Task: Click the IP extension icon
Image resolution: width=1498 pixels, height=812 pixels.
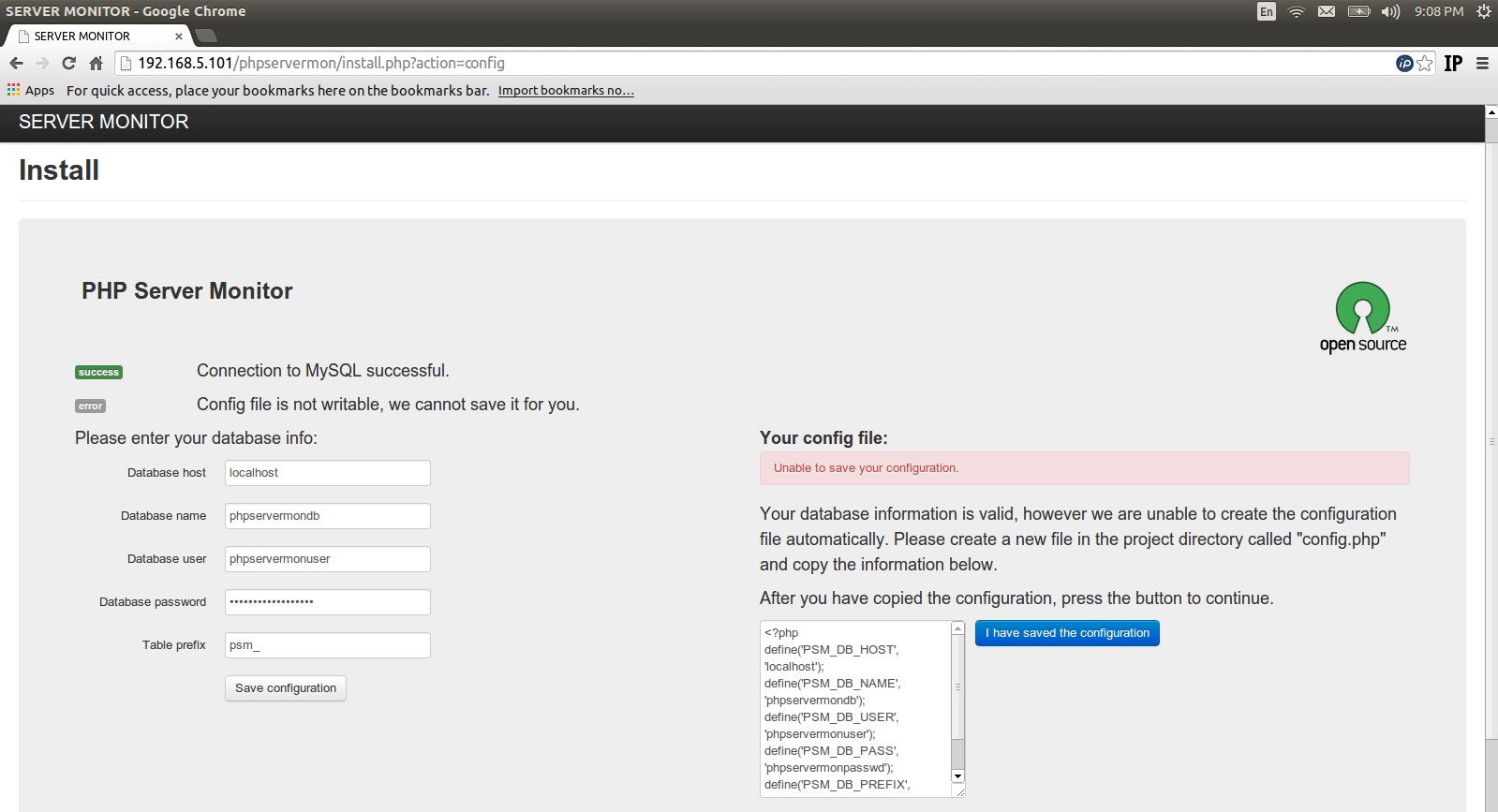Action: click(1453, 63)
